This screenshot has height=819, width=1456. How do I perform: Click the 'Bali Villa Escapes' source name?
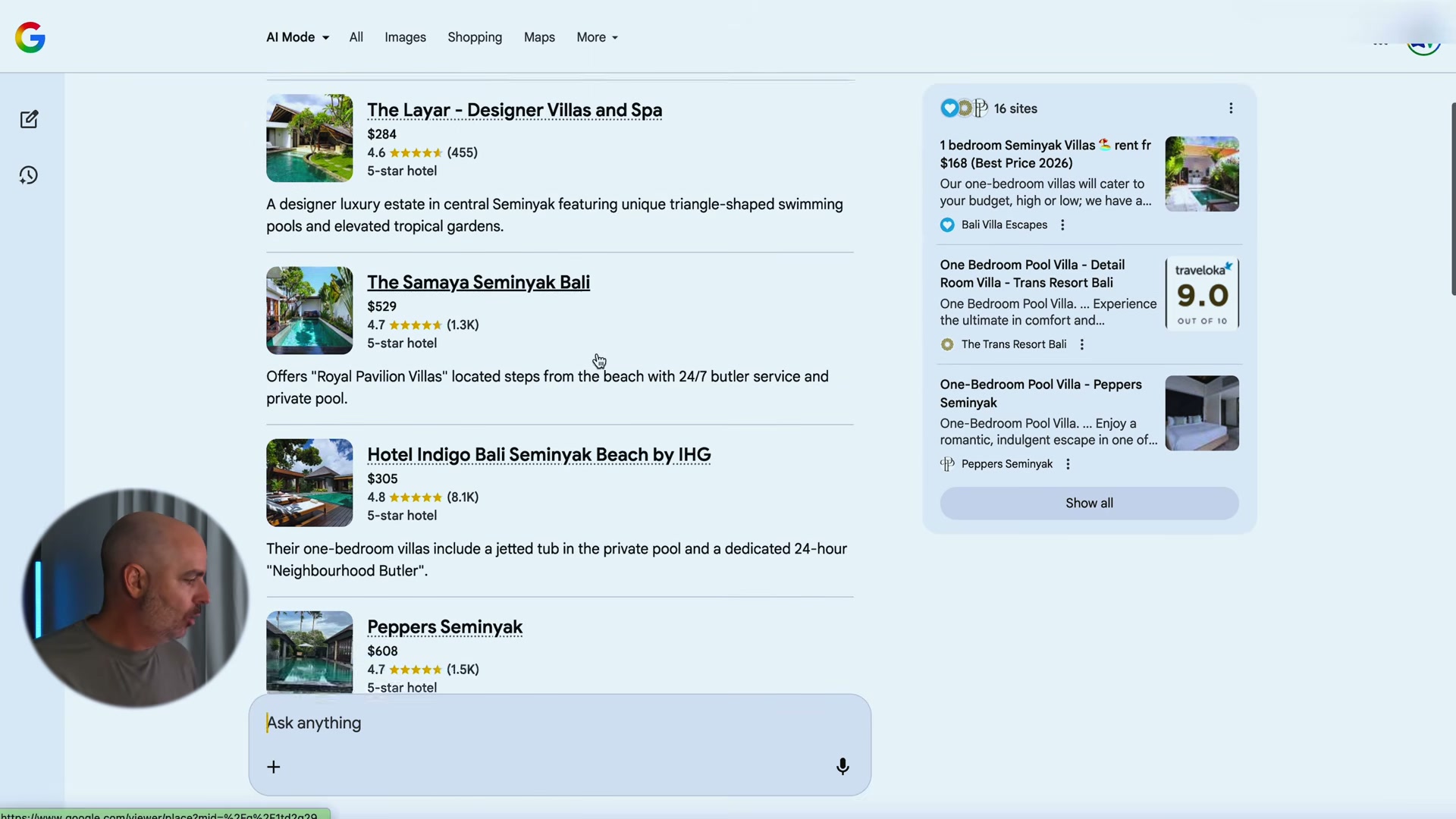click(x=1004, y=224)
